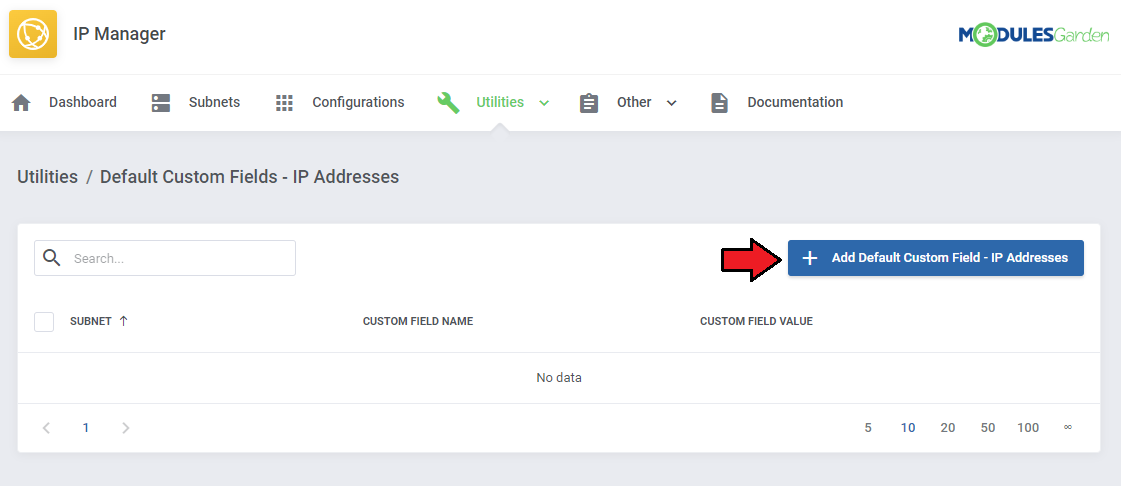Show 50 entries per page

click(988, 428)
